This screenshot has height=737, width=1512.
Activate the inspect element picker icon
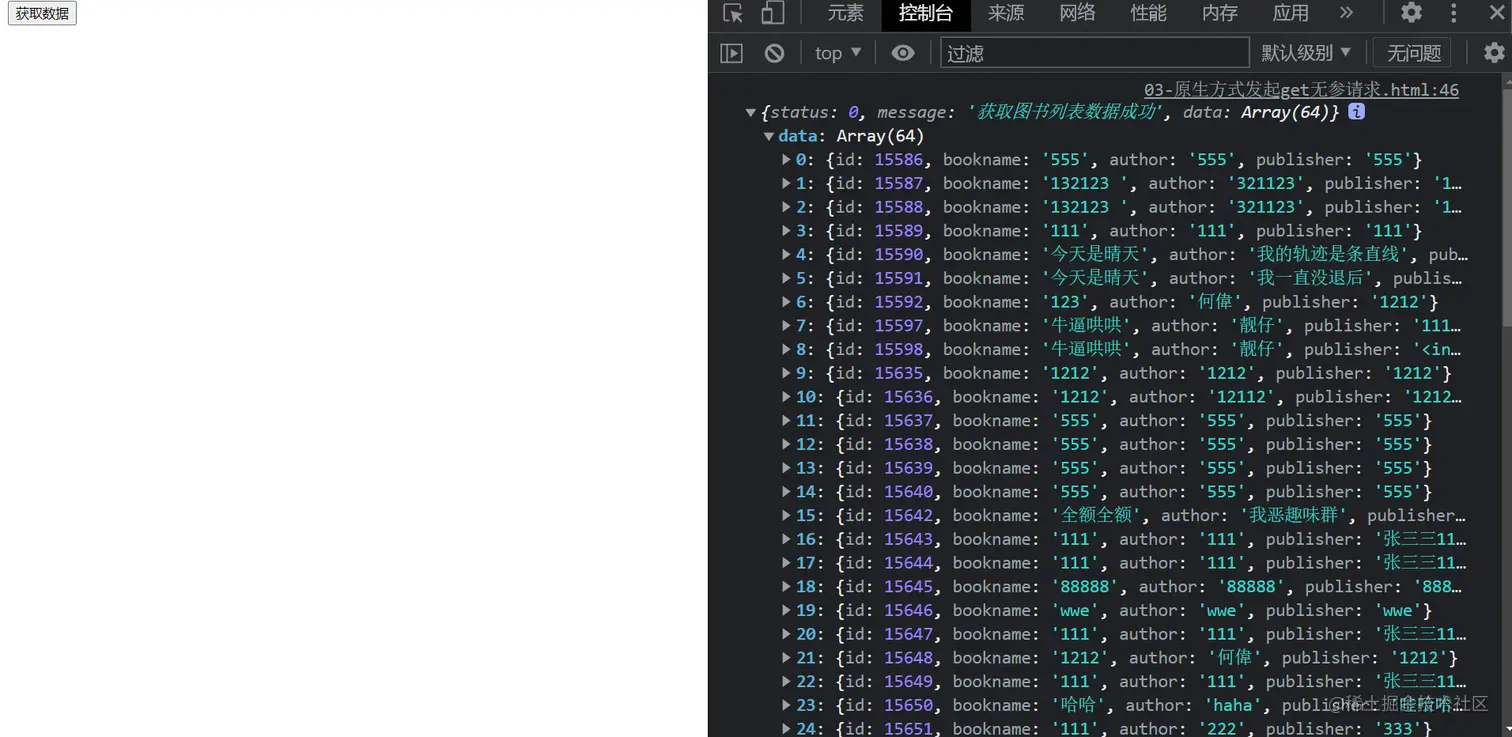733,13
